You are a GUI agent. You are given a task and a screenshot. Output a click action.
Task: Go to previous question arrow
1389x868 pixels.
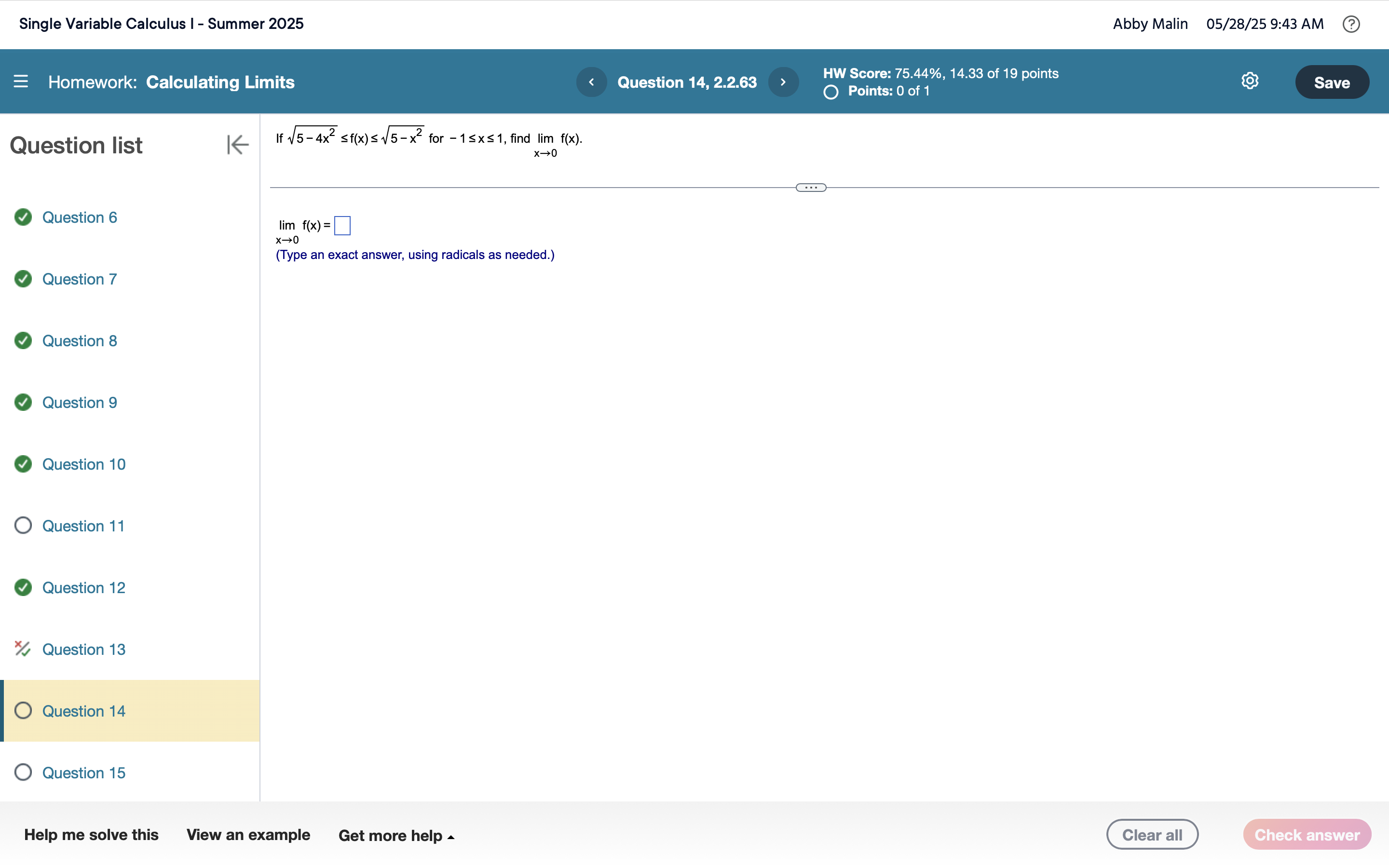coord(591,82)
